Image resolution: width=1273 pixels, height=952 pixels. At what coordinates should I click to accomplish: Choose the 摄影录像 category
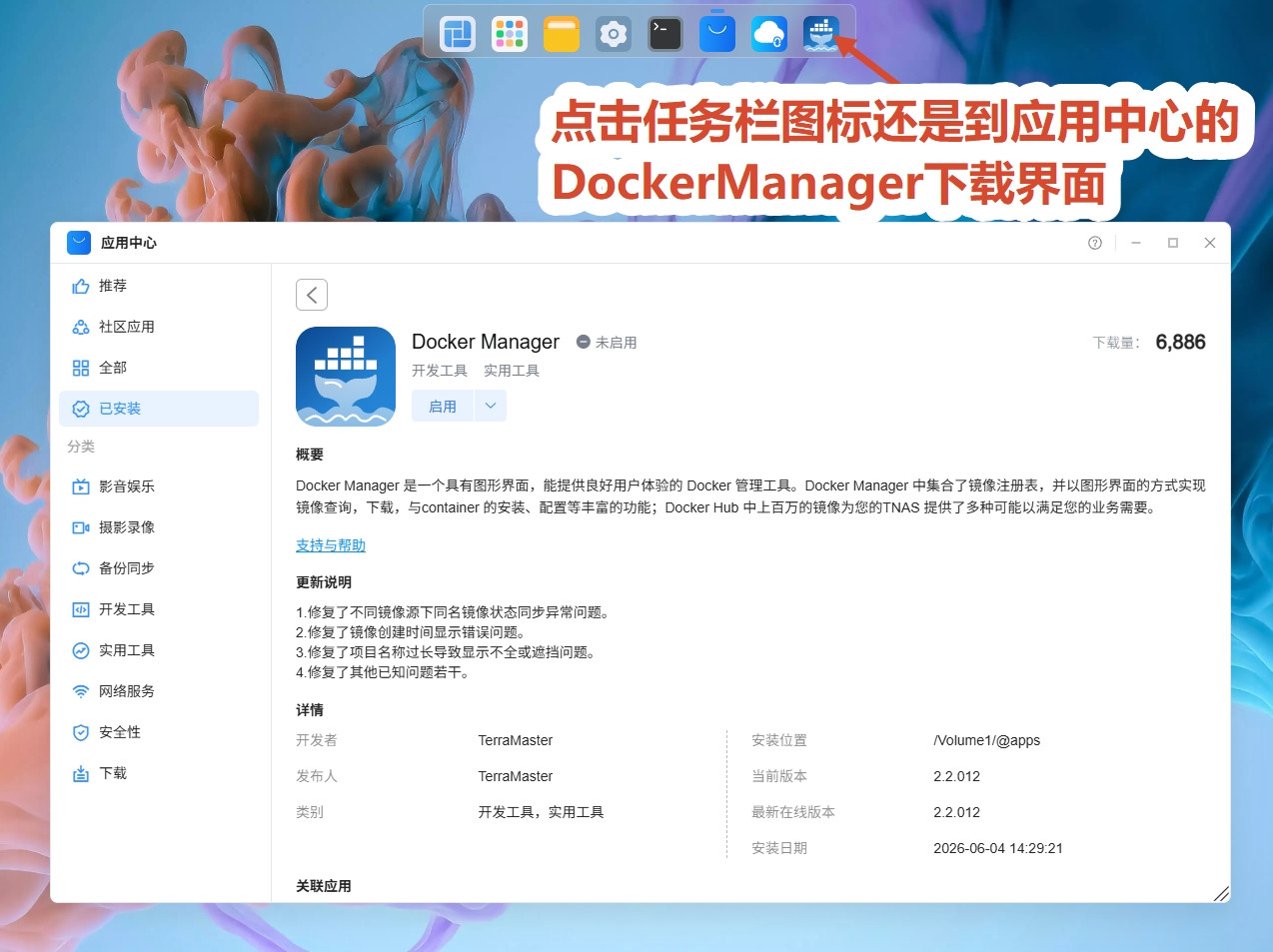(159, 528)
